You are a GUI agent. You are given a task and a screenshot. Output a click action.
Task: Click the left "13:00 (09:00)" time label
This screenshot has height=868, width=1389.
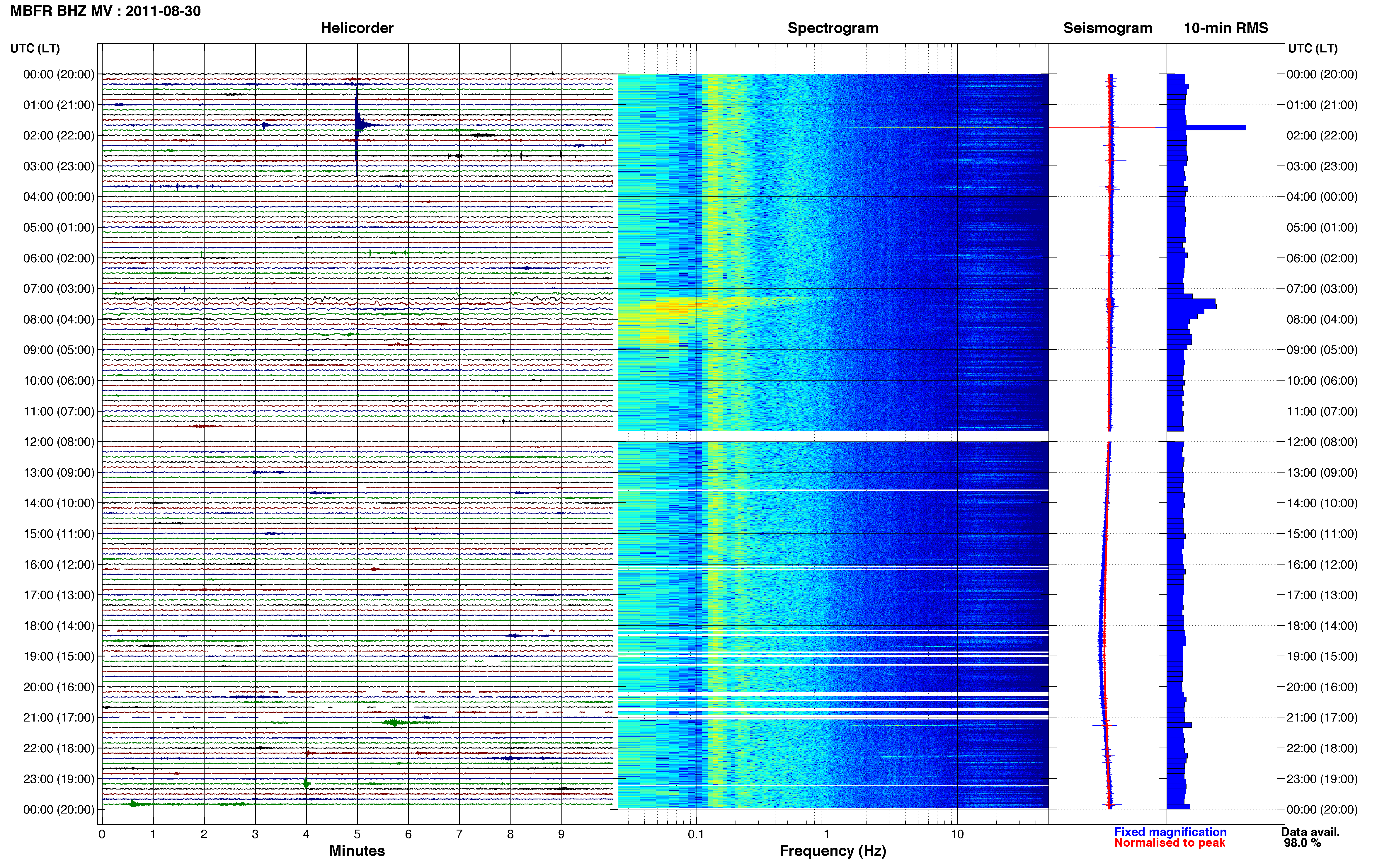coord(59,473)
